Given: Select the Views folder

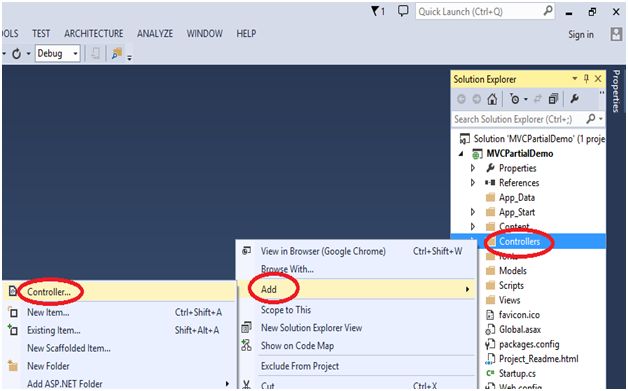Looking at the screenshot, I should (509, 300).
